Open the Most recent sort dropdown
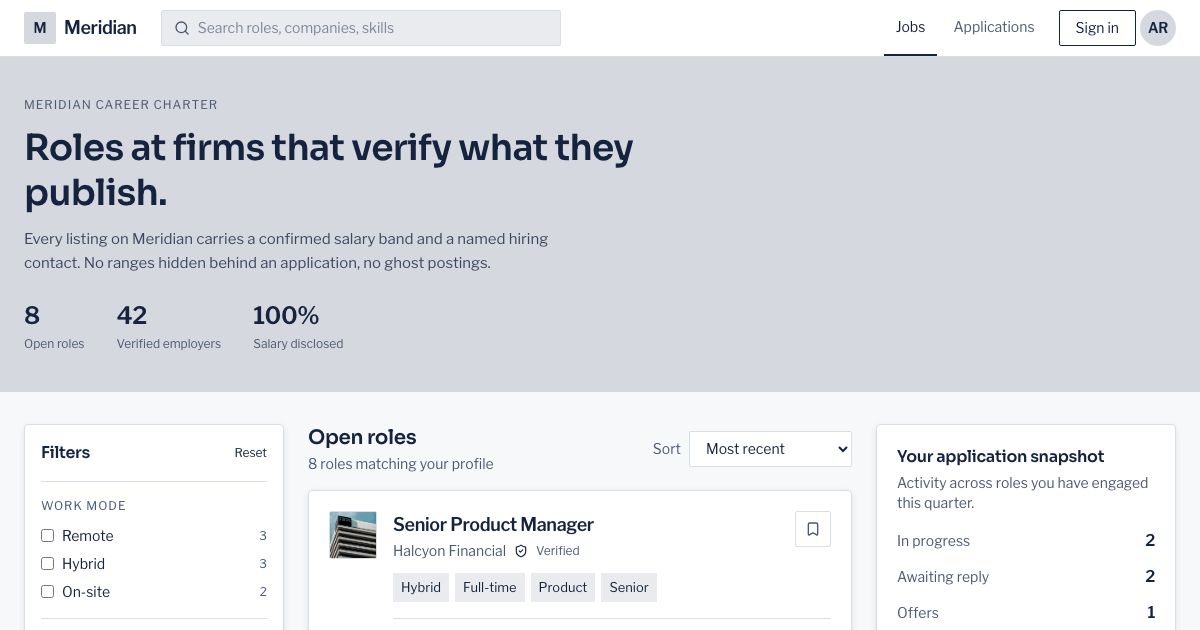 770,449
